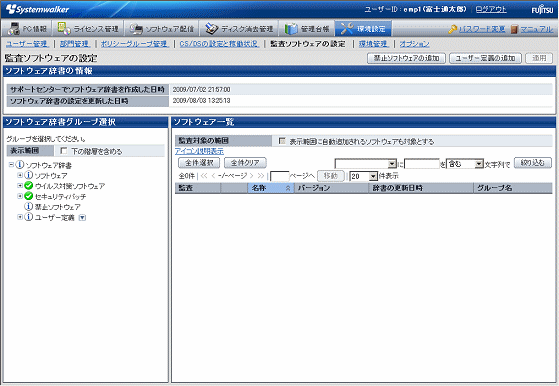Click the 全件クリア button

pyautogui.click(x=245, y=163)
